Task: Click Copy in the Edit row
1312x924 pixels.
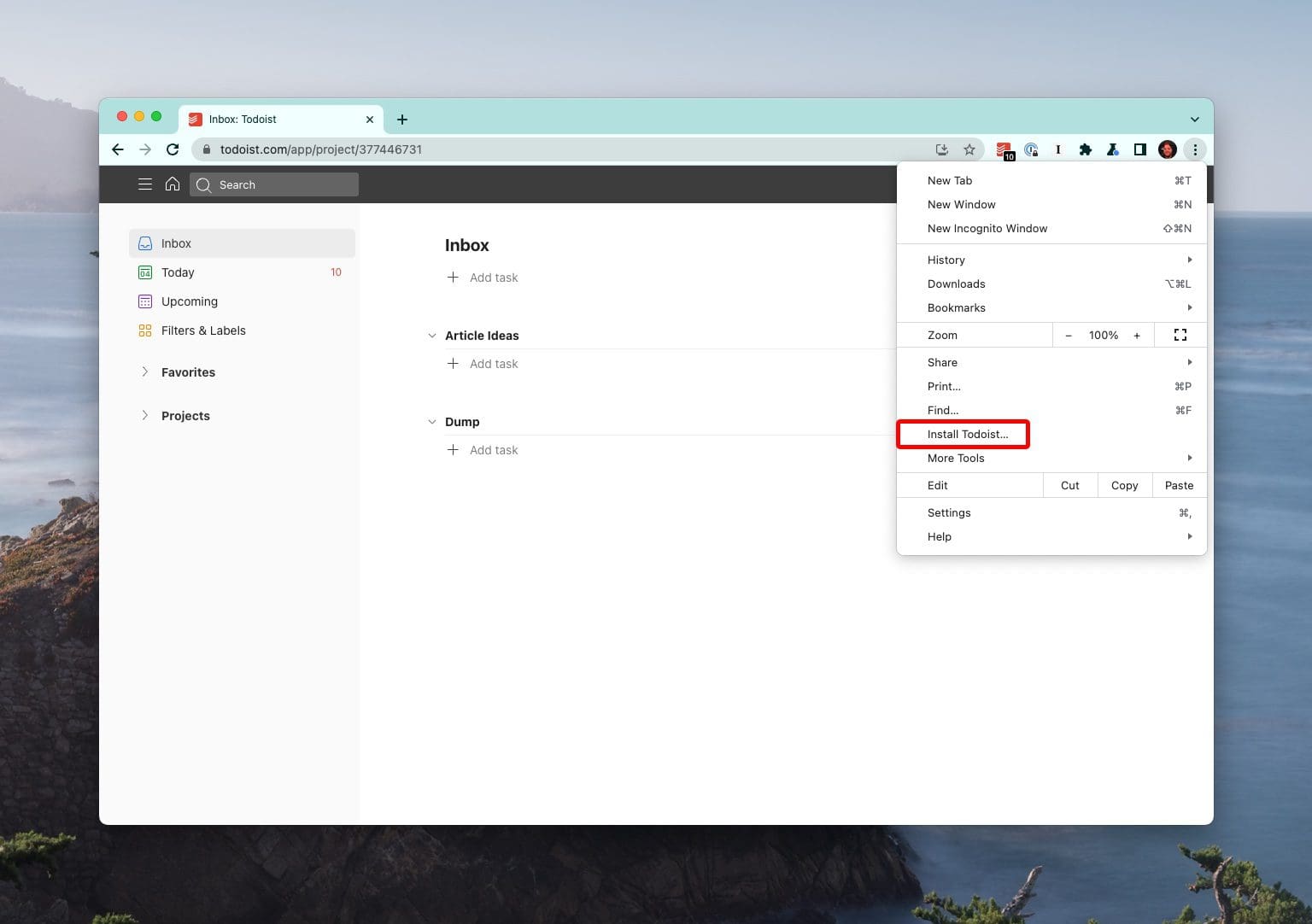Action: 1125,485
